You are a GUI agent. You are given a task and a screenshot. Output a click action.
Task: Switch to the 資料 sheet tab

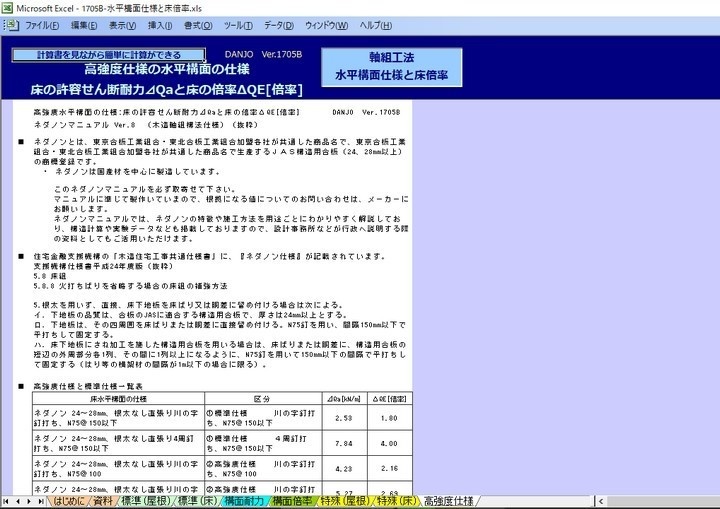click(103, 501)
